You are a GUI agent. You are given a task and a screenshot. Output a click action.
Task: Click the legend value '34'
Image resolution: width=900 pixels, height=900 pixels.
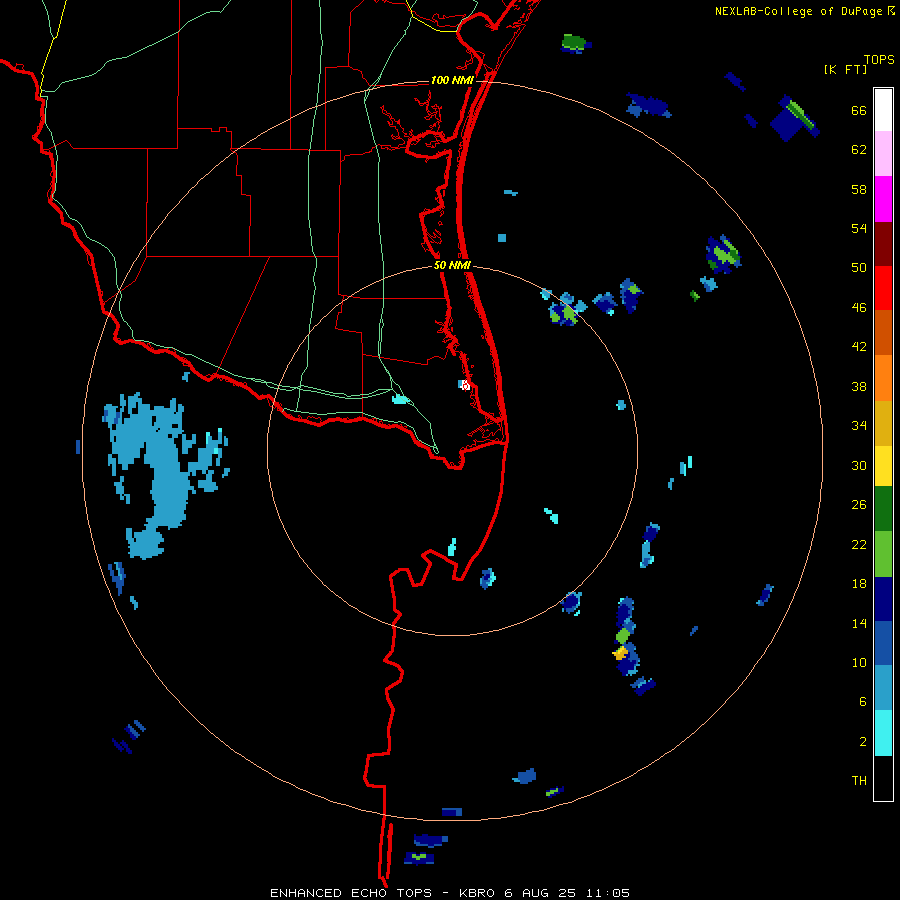point(859,426)
